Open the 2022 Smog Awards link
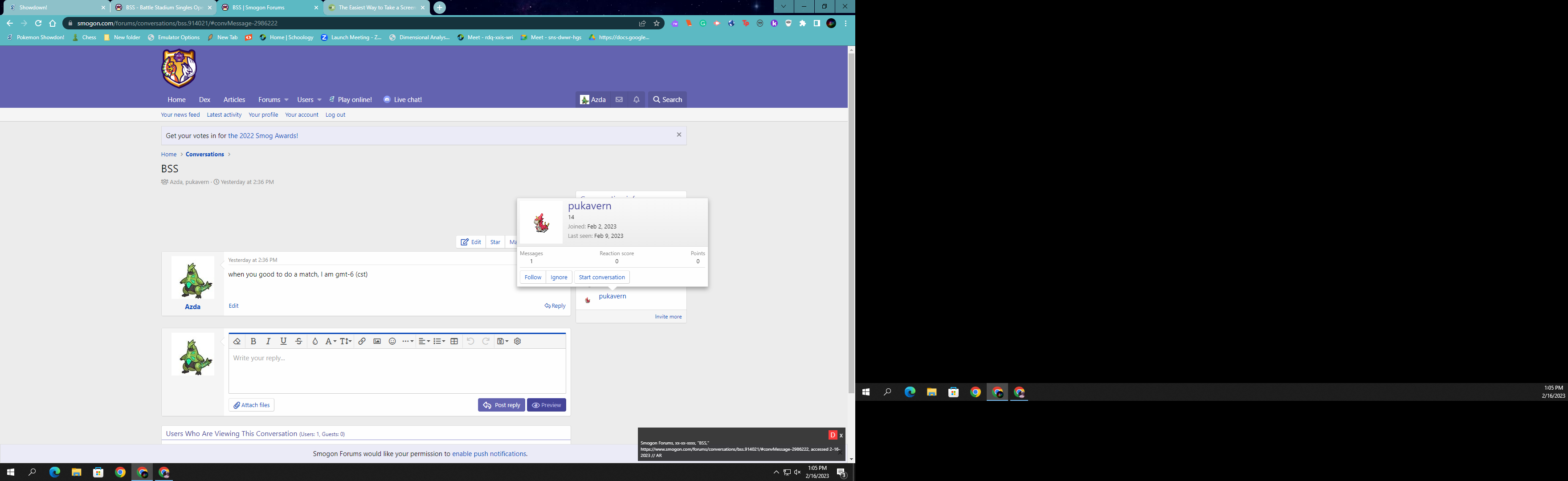This screenshot has height=481, width=1568. pos(263,136)
